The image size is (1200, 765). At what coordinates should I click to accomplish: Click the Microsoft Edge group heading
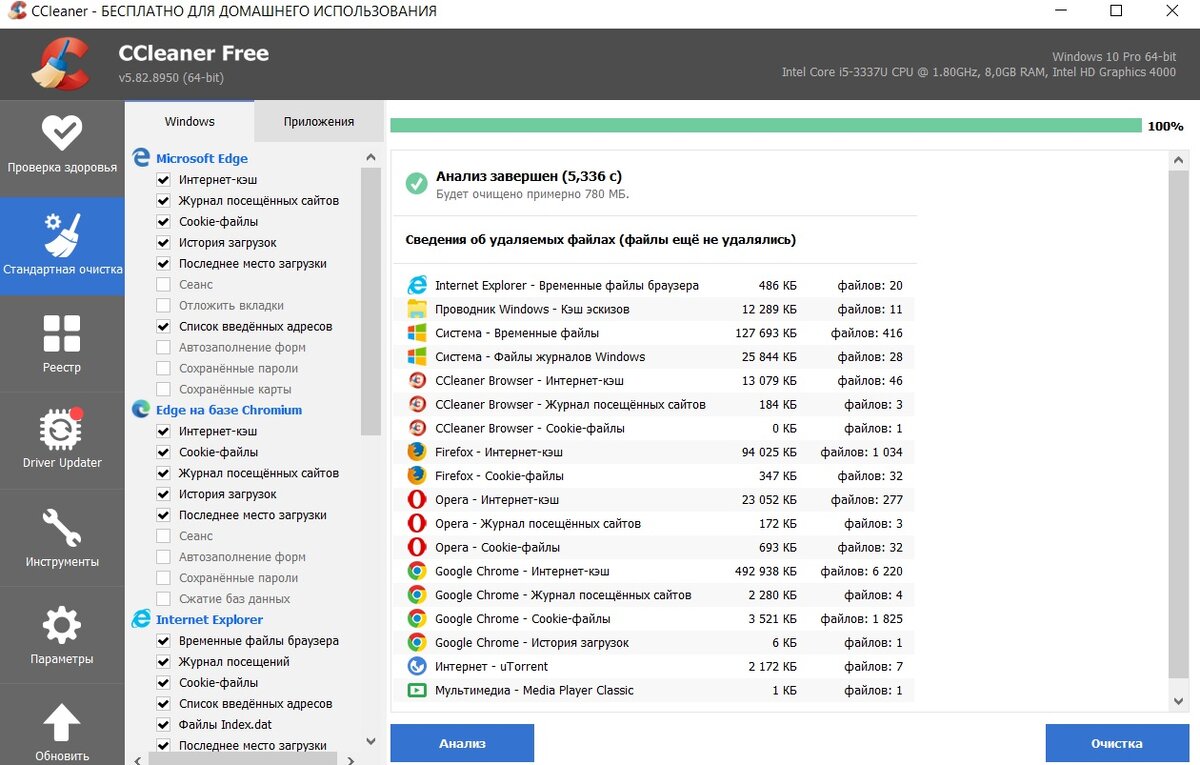point(202,158)
